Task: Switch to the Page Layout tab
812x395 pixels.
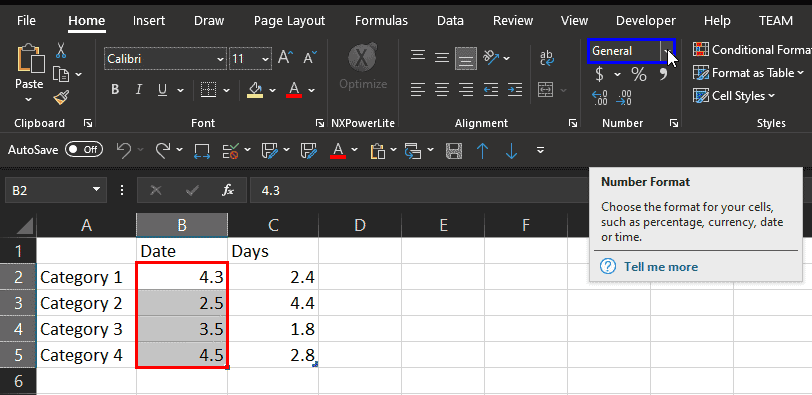Action: (289, 21)
